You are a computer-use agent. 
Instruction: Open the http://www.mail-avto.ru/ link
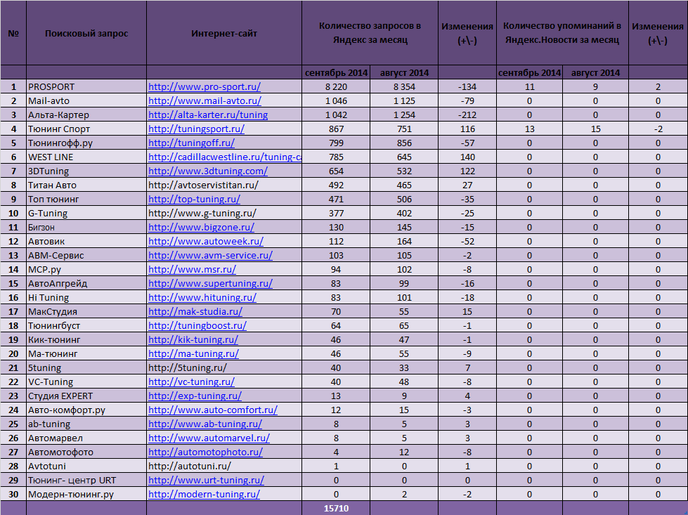(204, 101)
